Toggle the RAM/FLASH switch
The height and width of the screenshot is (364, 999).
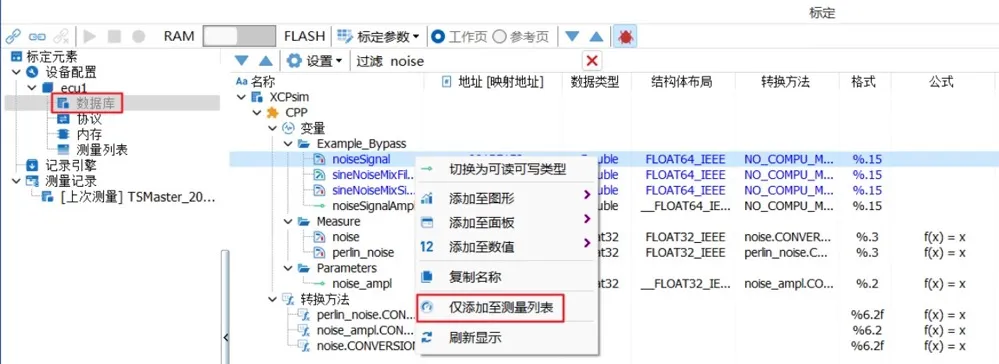pyautogui.click(x=240, y=36)
